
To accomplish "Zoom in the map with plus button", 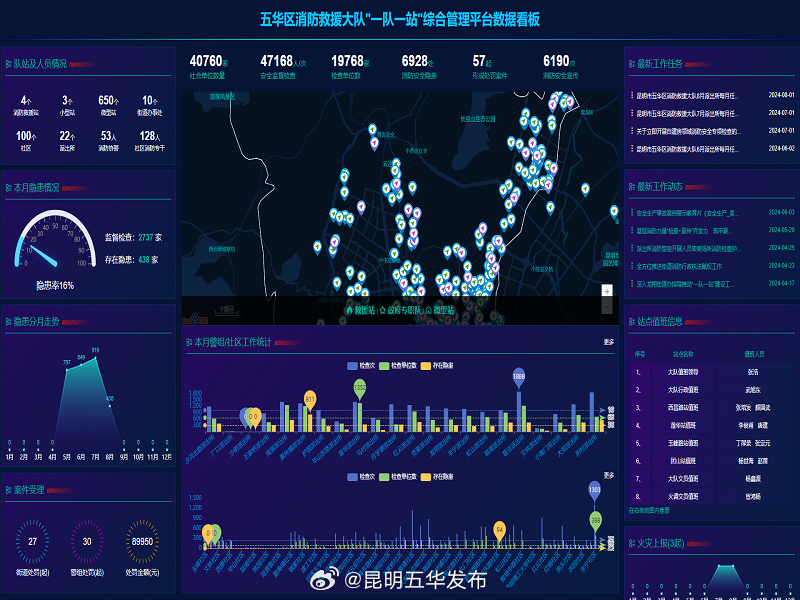I will [x=606, y=291].
